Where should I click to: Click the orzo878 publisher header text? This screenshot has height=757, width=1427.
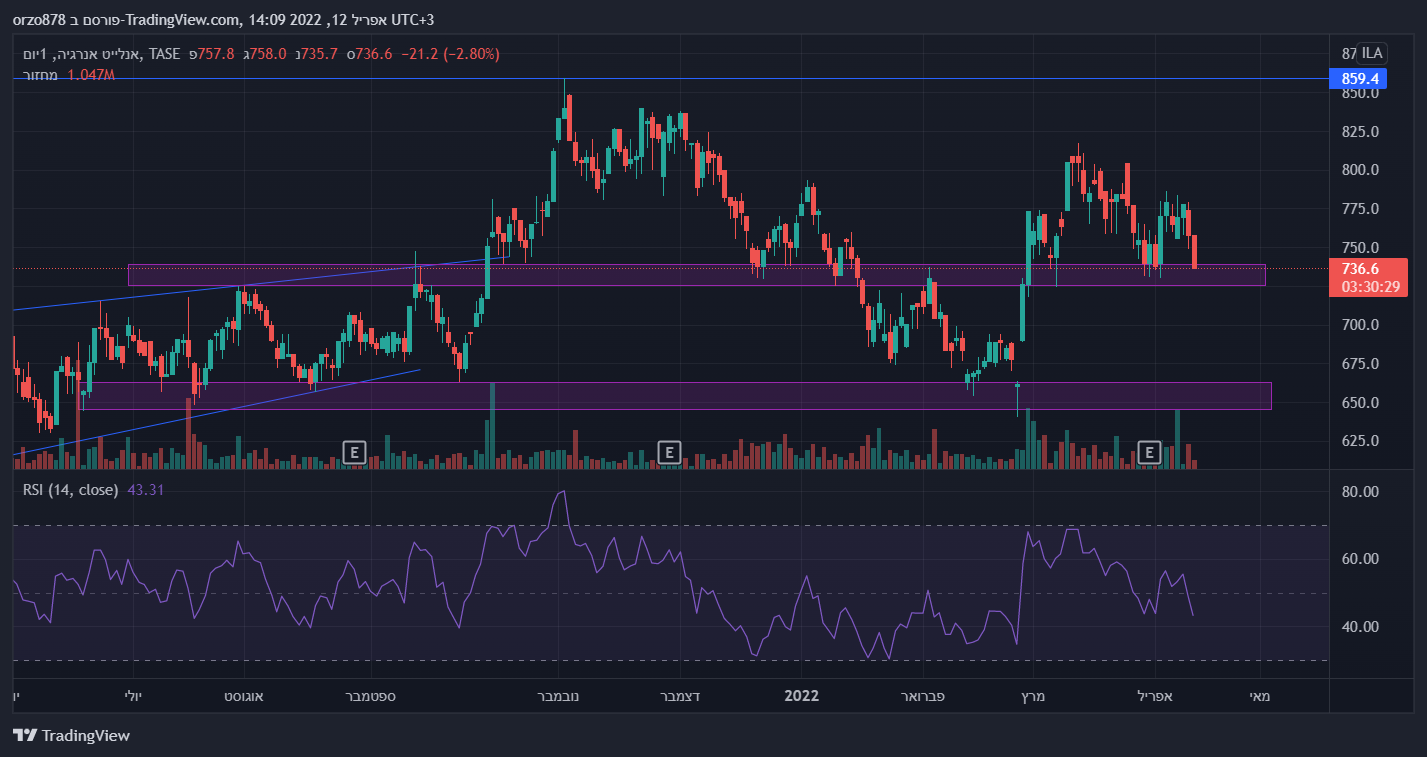click(x=42, y=20)
